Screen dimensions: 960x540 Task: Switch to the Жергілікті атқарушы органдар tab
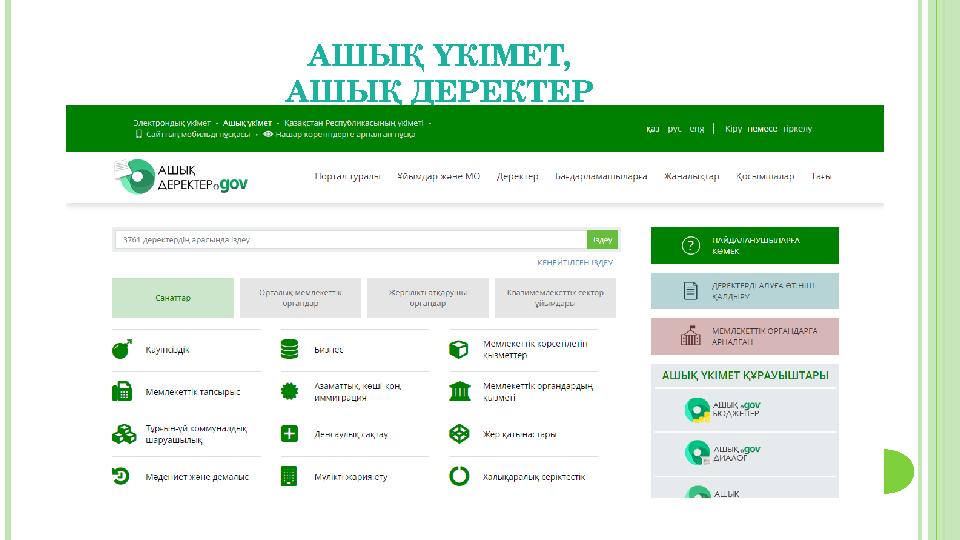point(427,298)
